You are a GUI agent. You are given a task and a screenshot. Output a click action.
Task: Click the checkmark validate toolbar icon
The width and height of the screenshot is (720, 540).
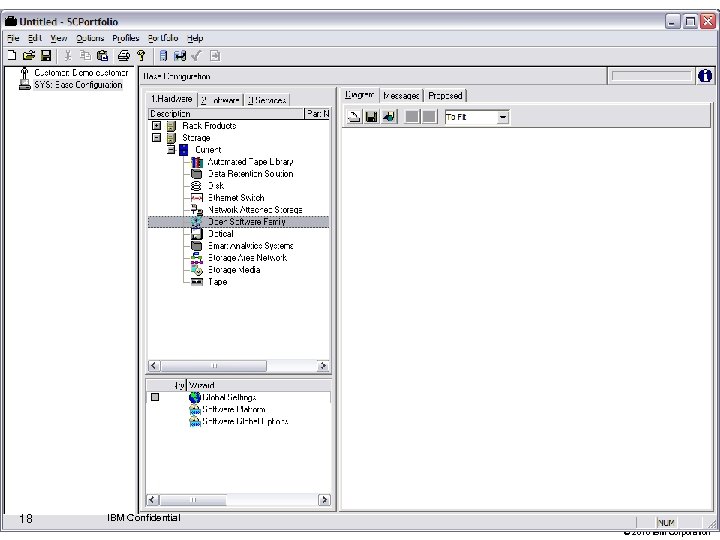(197, 56)
